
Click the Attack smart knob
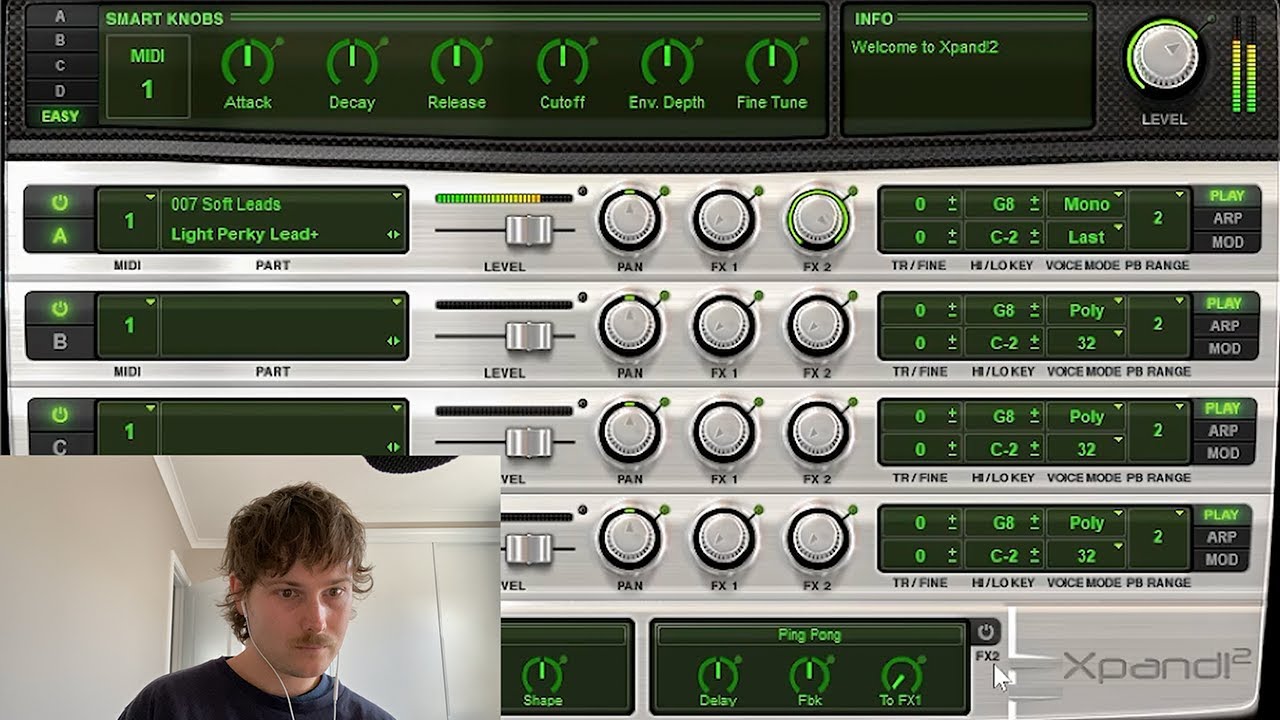click(247, 62)
